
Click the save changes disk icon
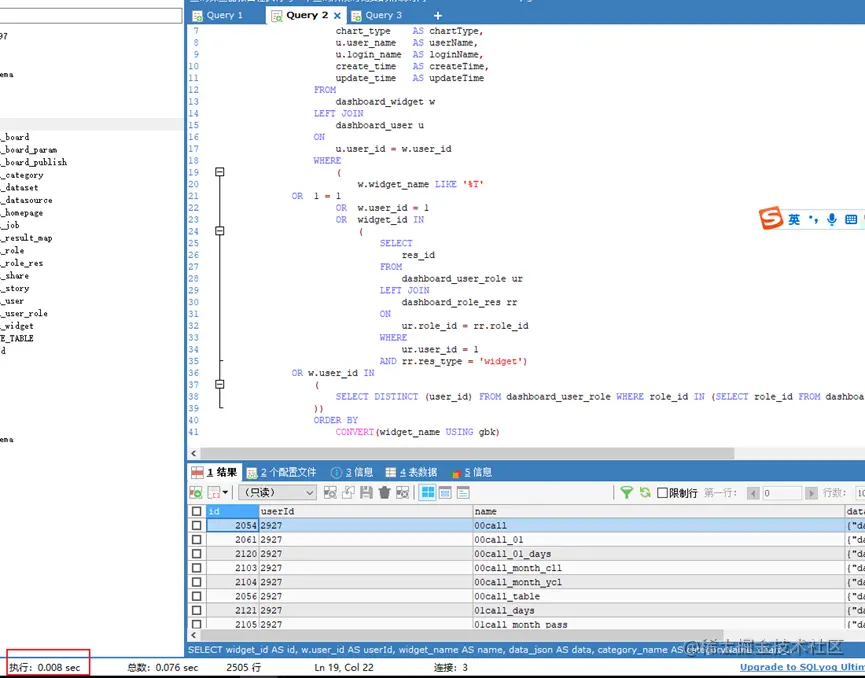tap(366, 492)
